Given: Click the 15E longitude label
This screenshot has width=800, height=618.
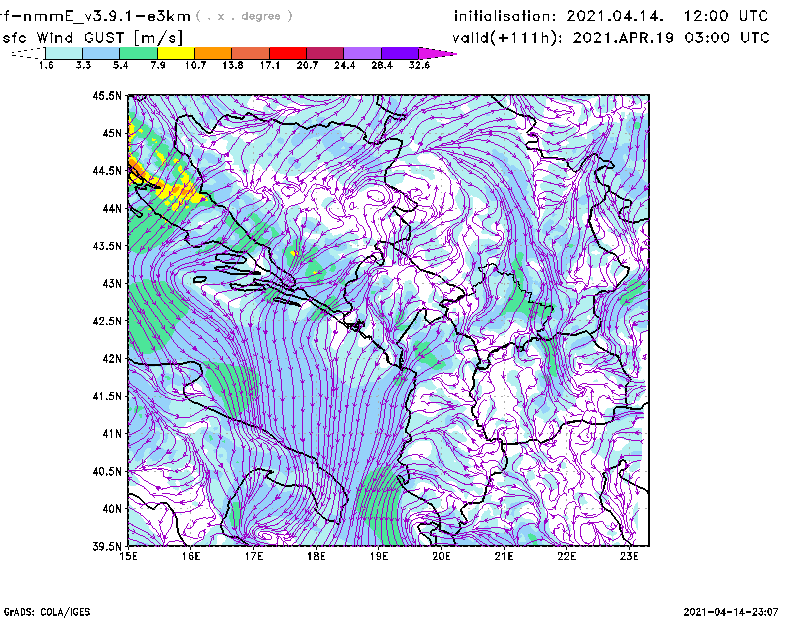Looking at the screenshot, I should [128, 556].
